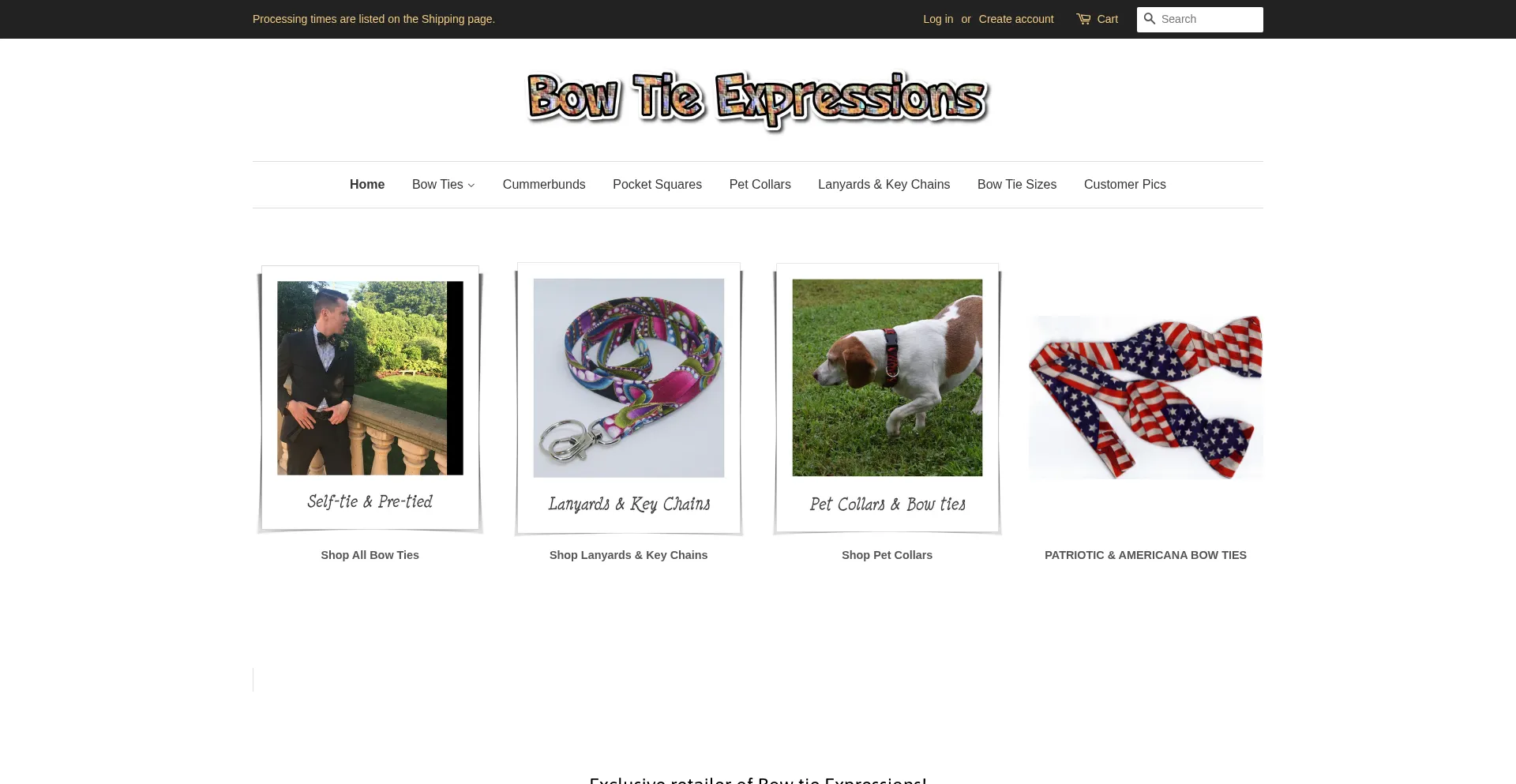Select Pet Collars in navigation bar
Screen dimensions: 1516x784
click(760, 185)
